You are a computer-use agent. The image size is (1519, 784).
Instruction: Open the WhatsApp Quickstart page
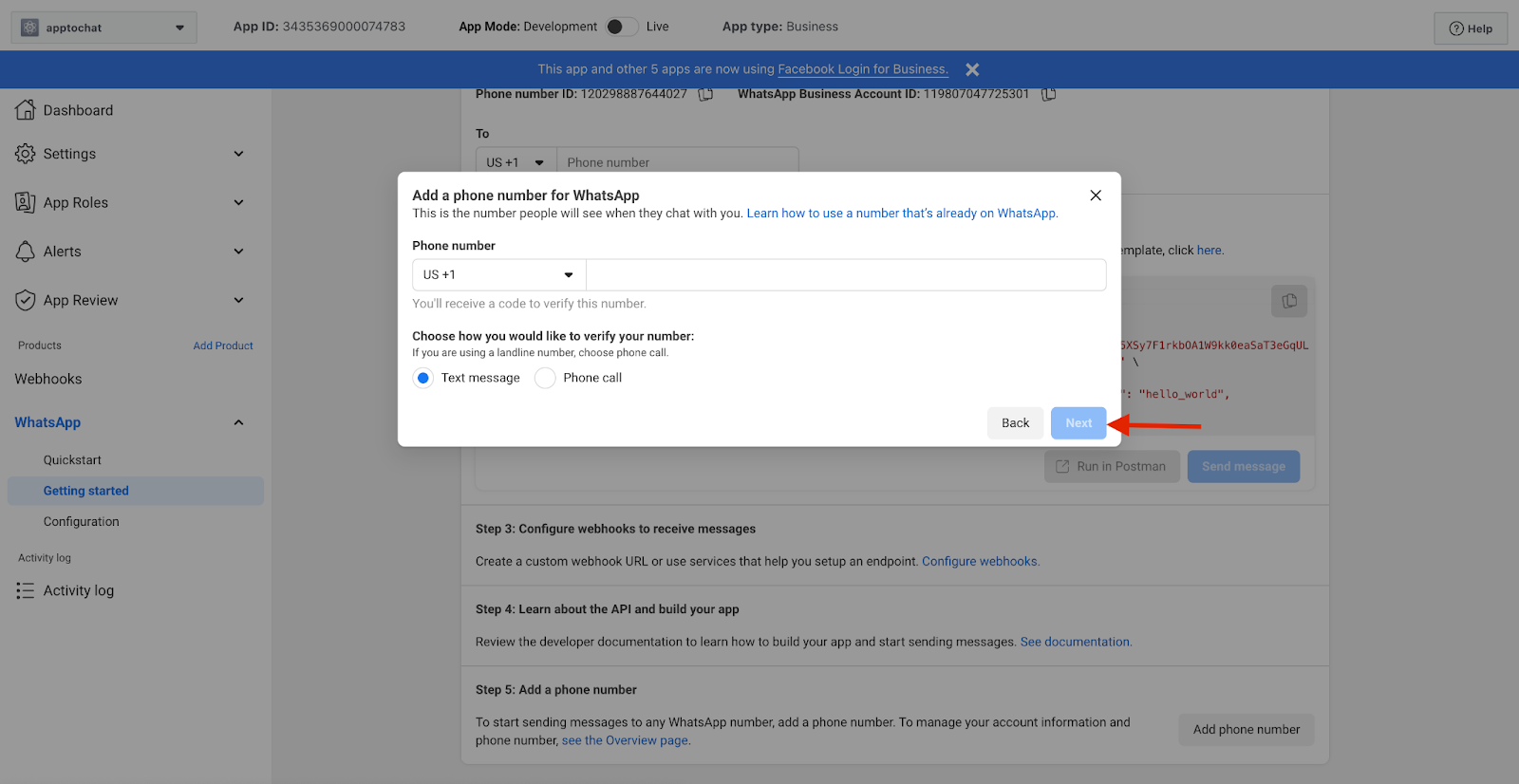[72, 460]
